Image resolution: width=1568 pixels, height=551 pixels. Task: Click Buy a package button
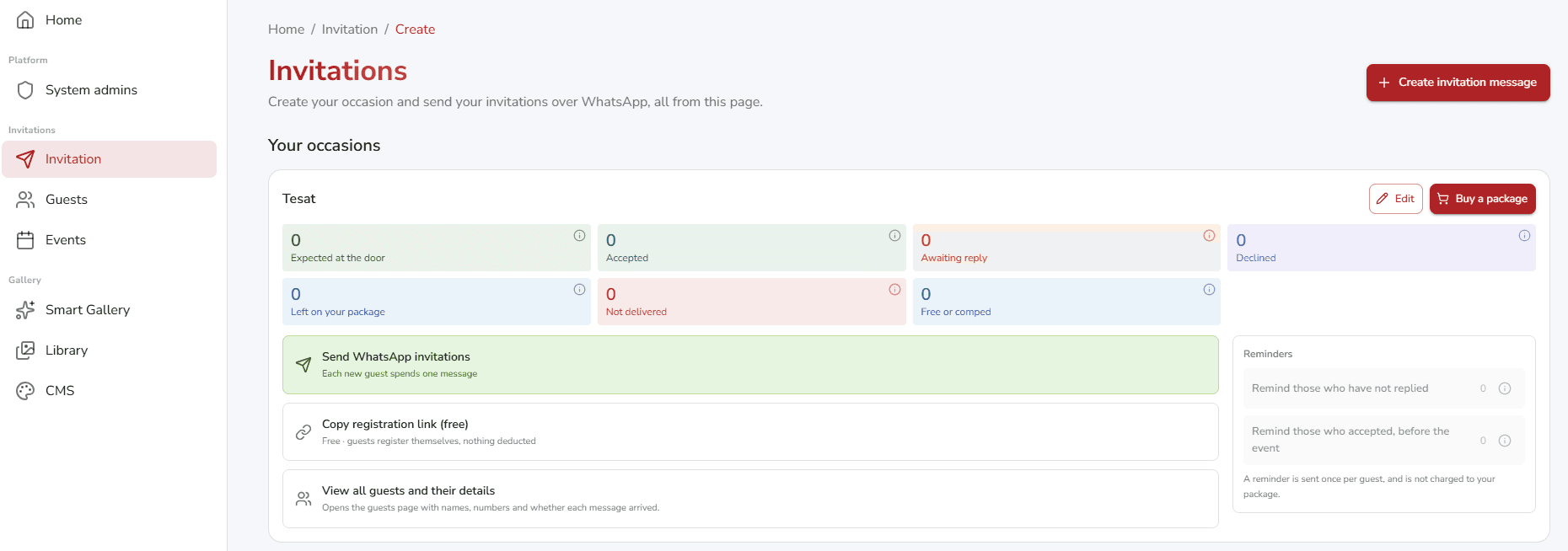click(x=1482, y=199)
